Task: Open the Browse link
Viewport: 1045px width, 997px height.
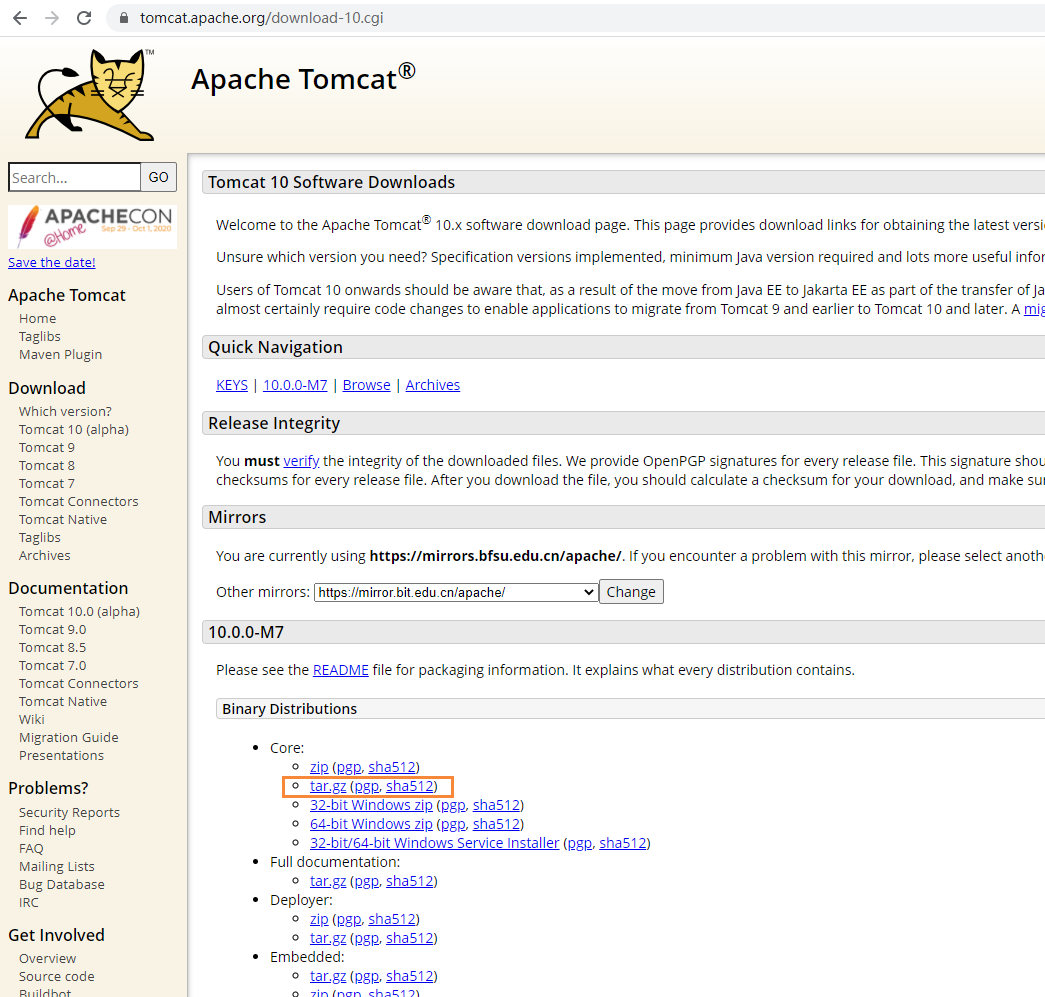Action: 367,385
